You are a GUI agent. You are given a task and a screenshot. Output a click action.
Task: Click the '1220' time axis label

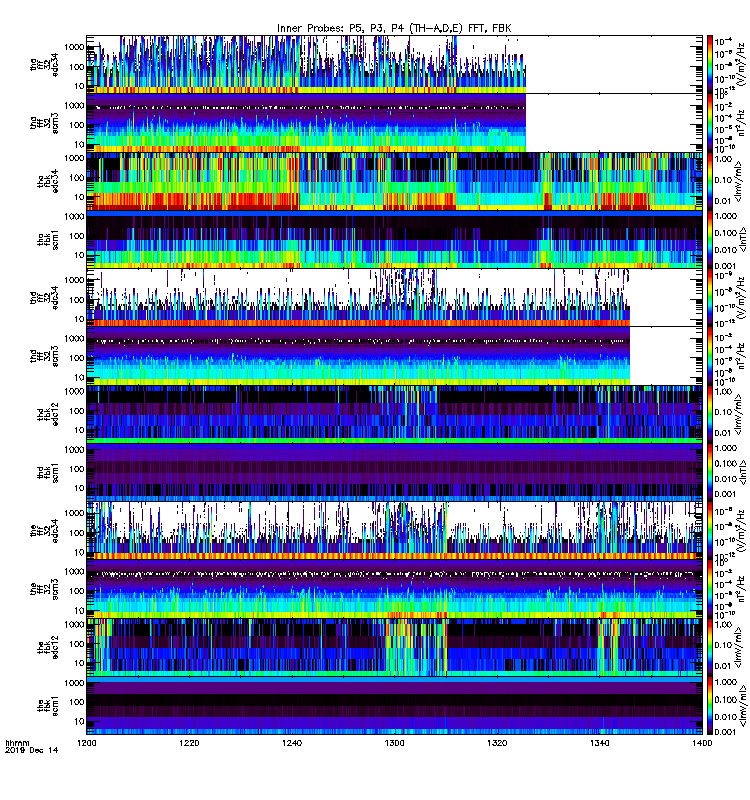[x=189, y=743]
